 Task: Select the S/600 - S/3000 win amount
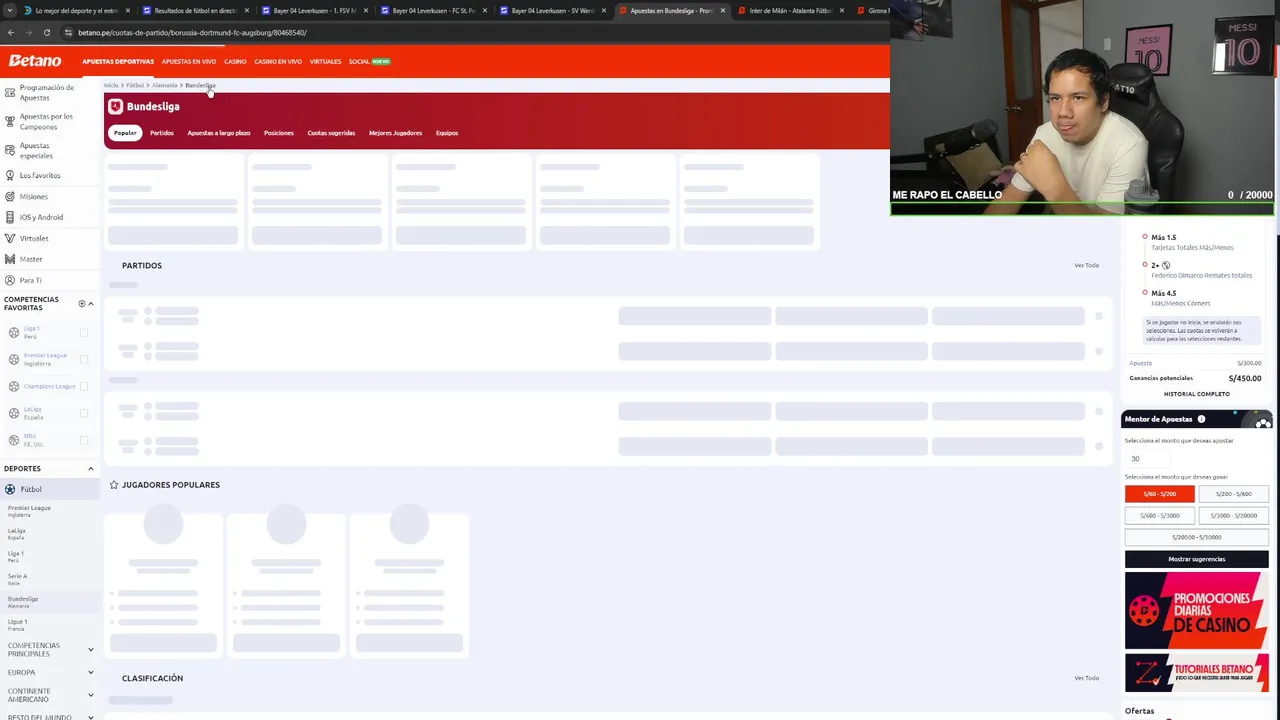click(x=1160, y=516)
